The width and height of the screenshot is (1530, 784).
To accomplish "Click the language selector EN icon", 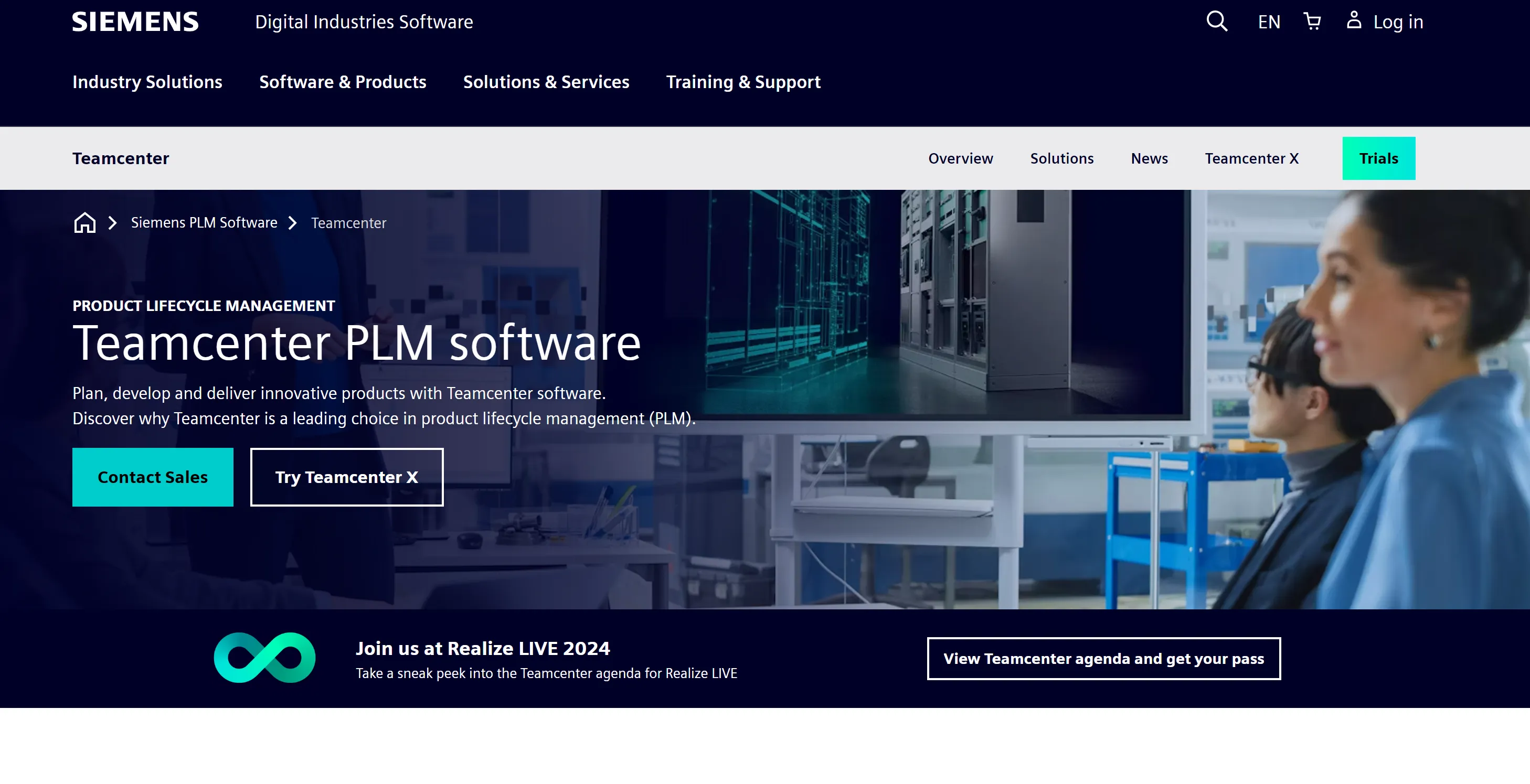I will point(1269,21).
